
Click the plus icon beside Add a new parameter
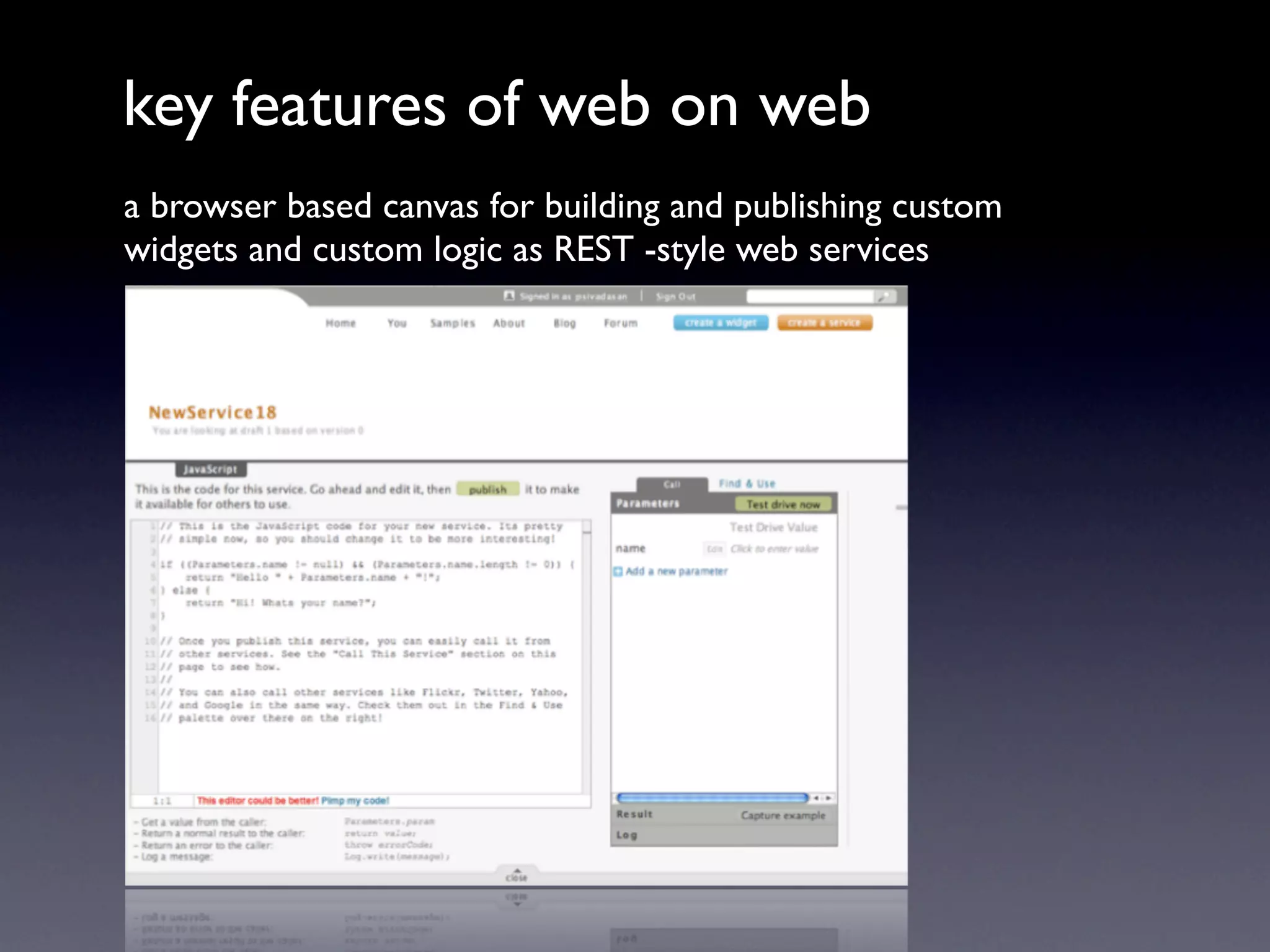click(618, 571)
